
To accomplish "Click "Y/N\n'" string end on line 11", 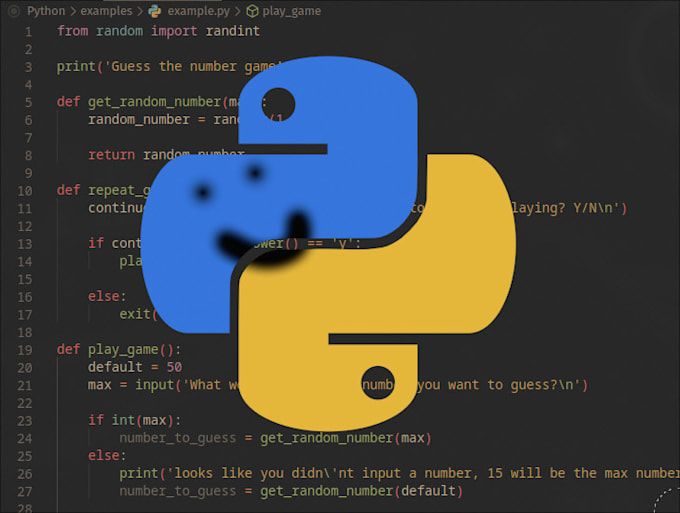I will pos(596,208).
